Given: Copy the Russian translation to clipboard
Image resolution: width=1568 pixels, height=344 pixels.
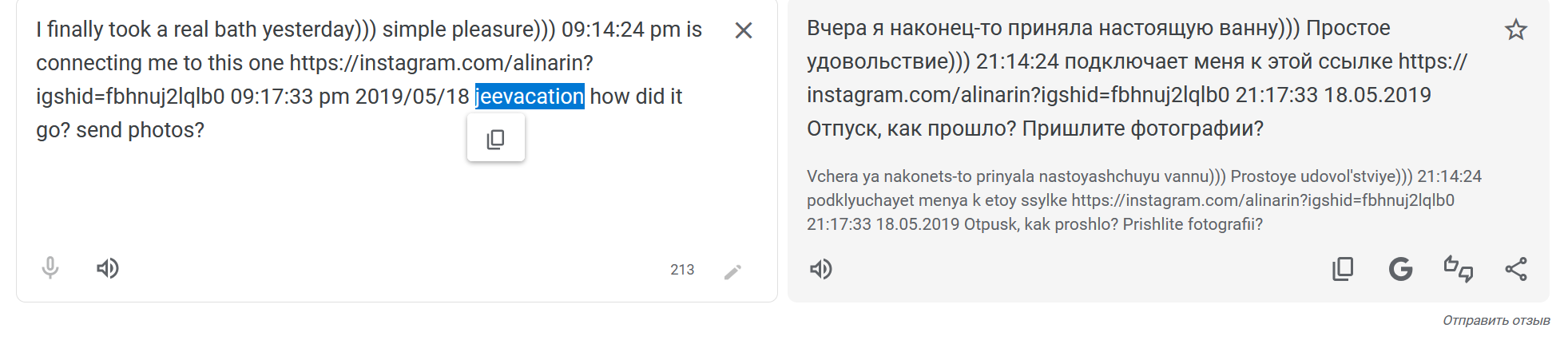Looking at the screenshot, I should [x=1343, y=269].
